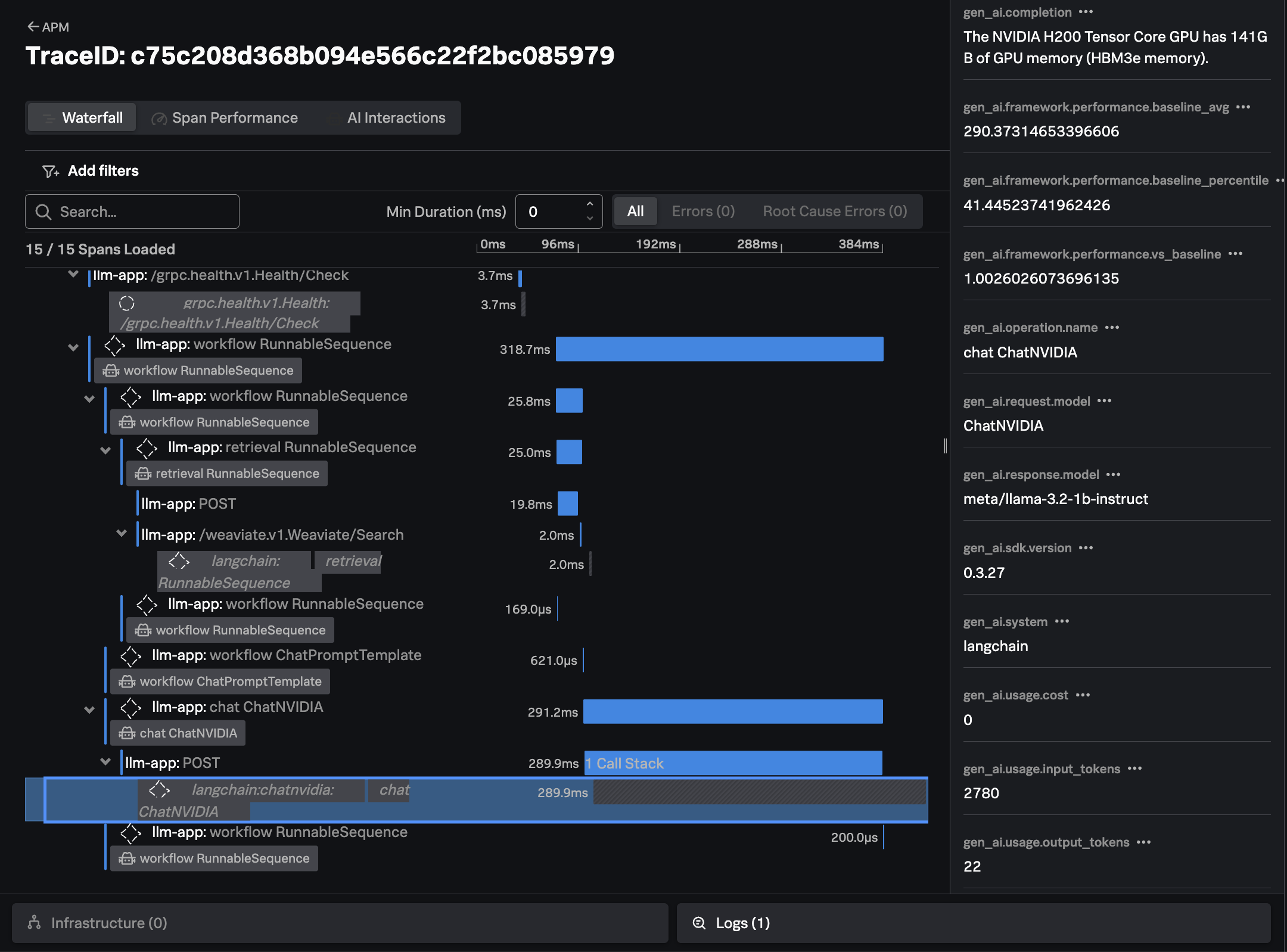This screenshot has width=1287, height=952.
Task: Click the chat ChatNVIDIA robot tag icon
Action: (127, 733)
